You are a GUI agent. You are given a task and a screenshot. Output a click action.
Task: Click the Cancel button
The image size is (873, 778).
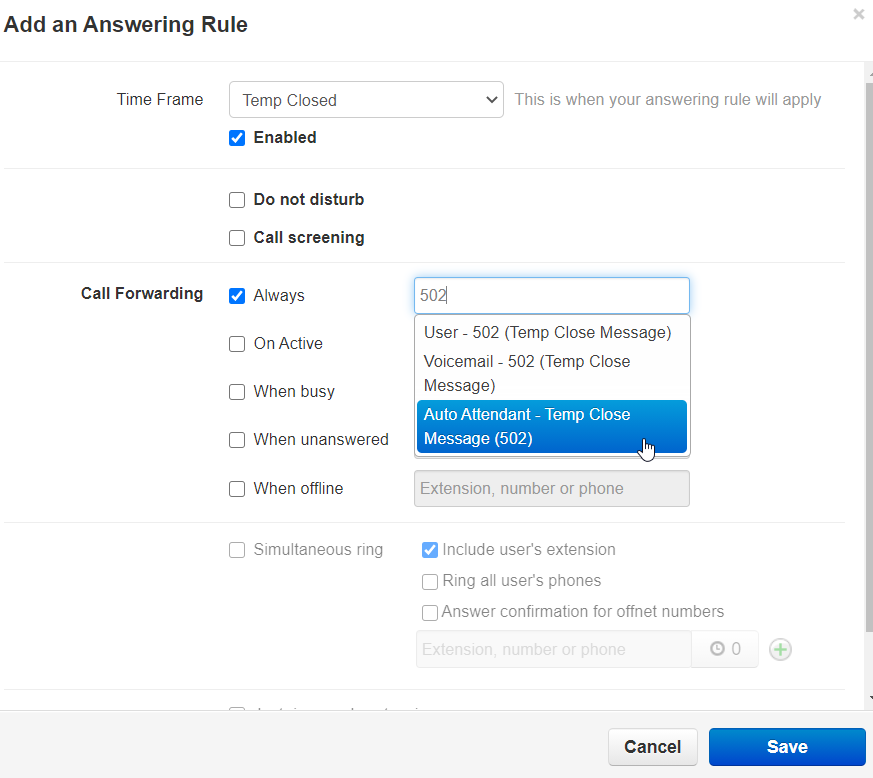[652, 747]
